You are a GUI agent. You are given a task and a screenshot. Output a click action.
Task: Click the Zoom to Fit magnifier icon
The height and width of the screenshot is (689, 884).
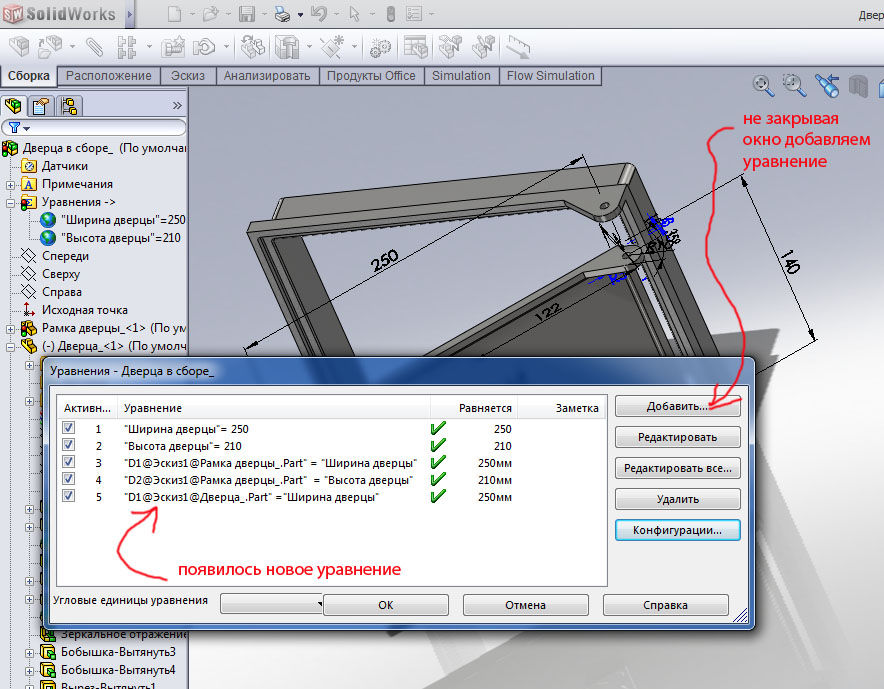pos(763,85)
